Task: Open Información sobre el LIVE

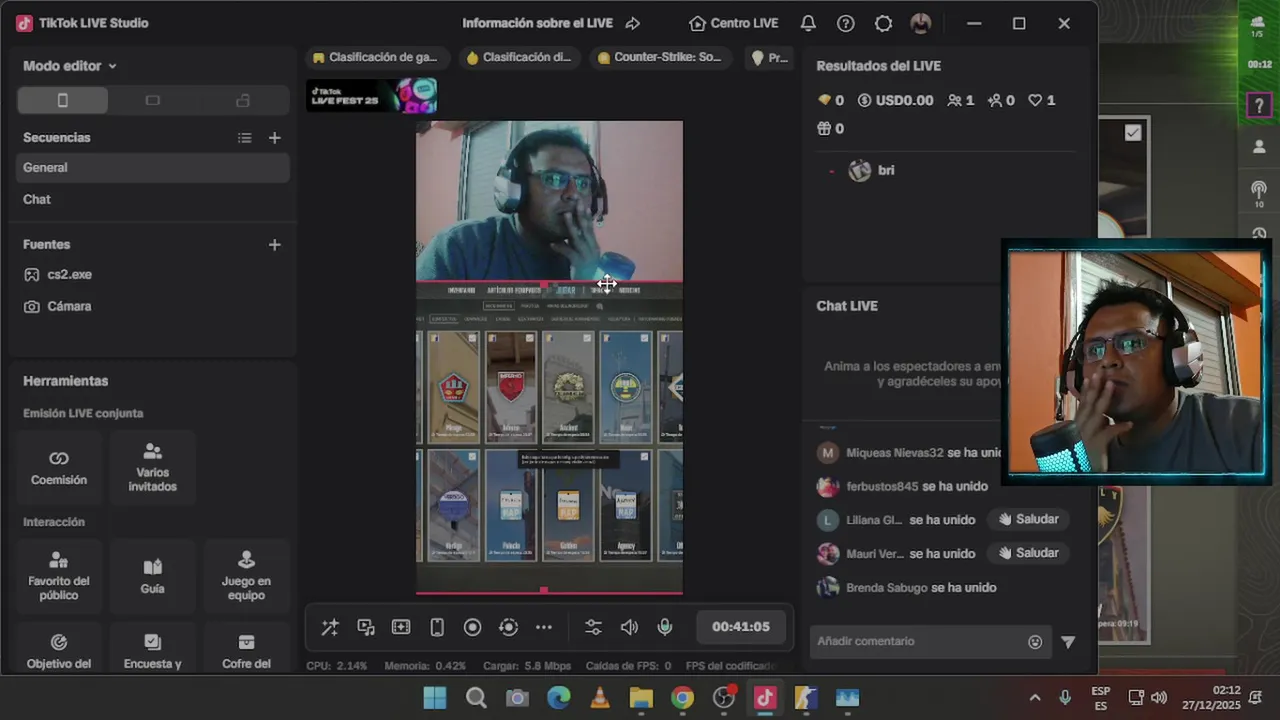Action: (x=537, y=23)
